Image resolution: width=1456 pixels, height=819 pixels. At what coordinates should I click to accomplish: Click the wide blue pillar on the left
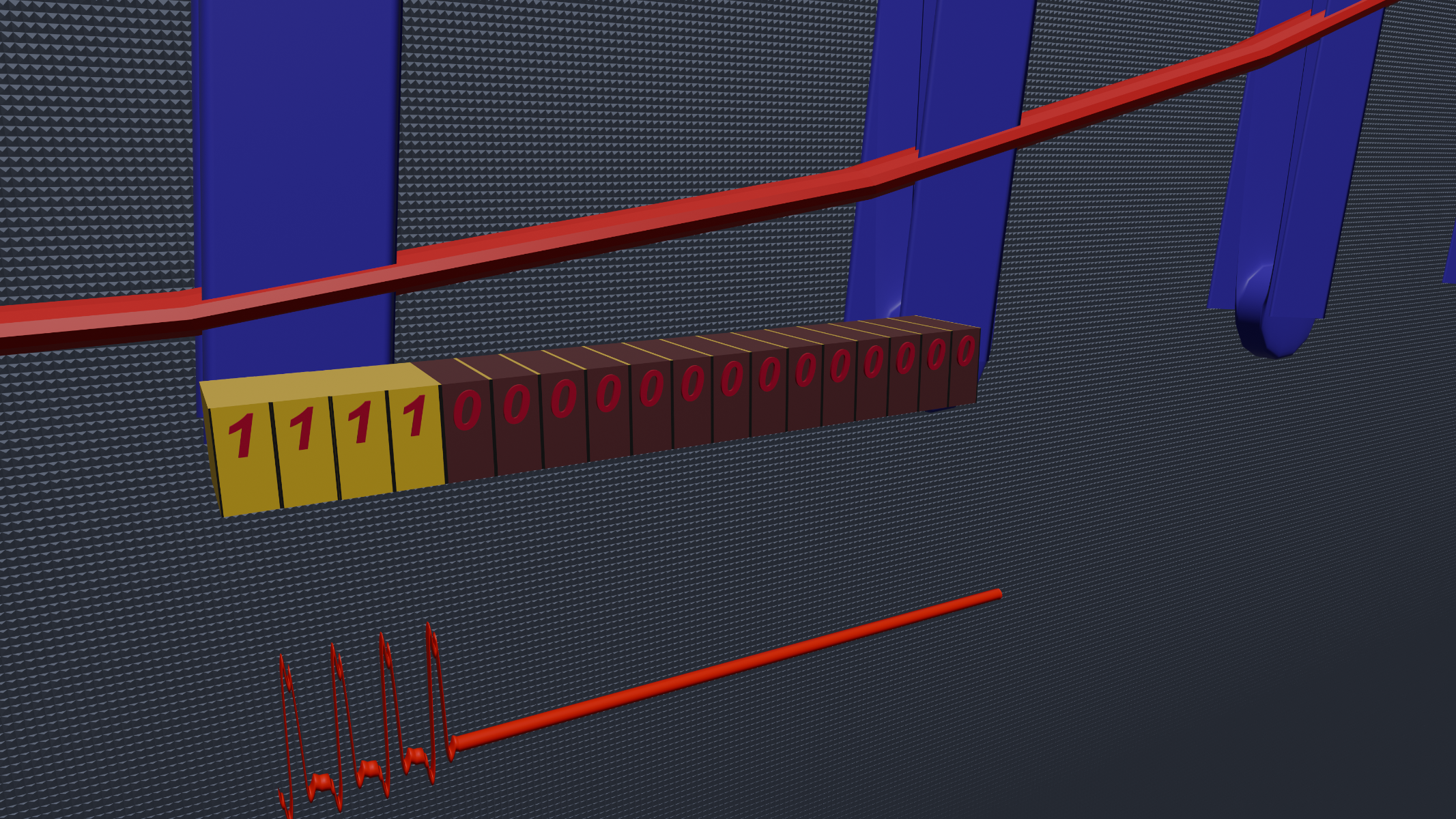(x=297, y=136)
